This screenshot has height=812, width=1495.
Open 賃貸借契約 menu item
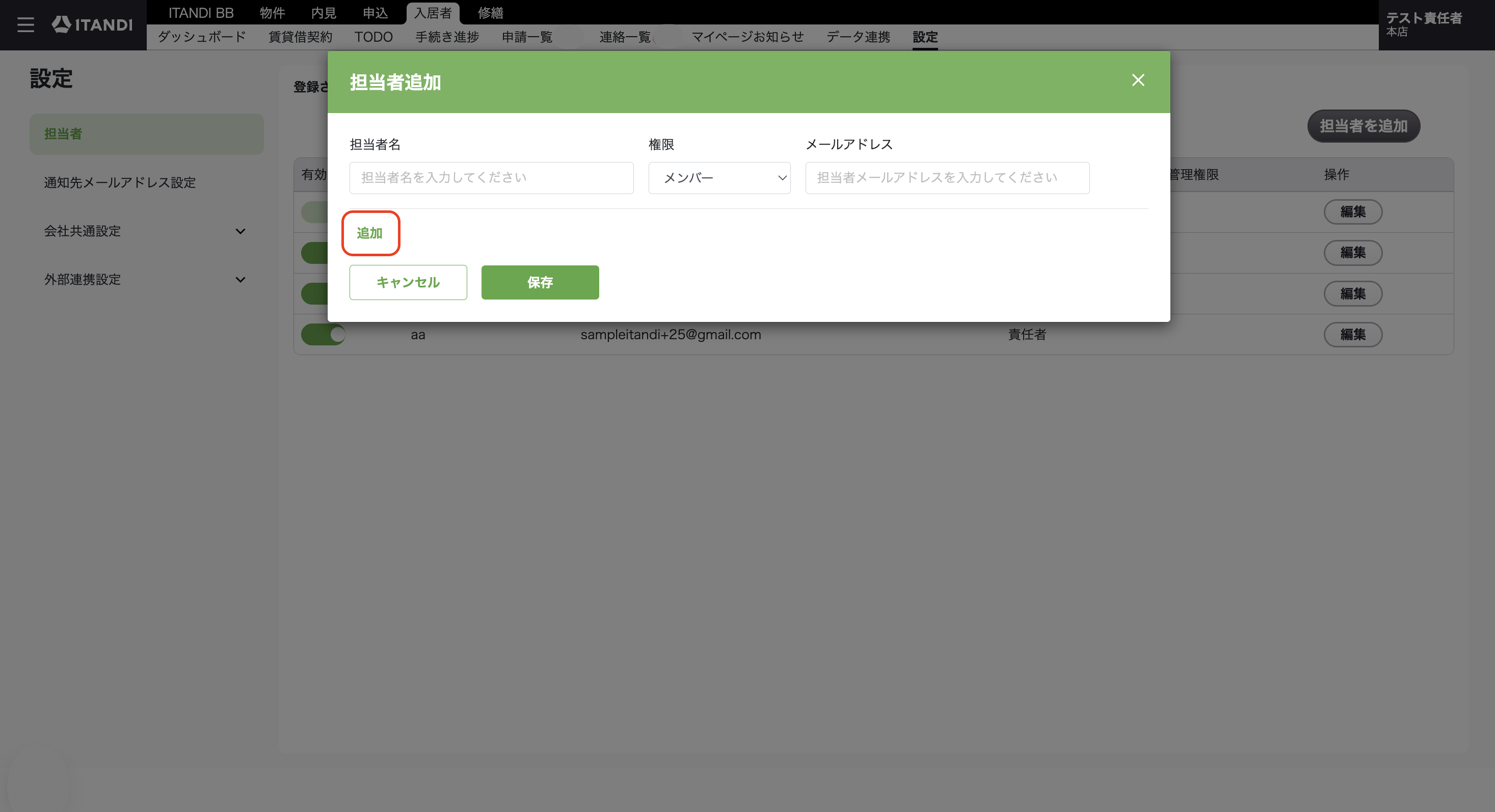click(300, 37)
